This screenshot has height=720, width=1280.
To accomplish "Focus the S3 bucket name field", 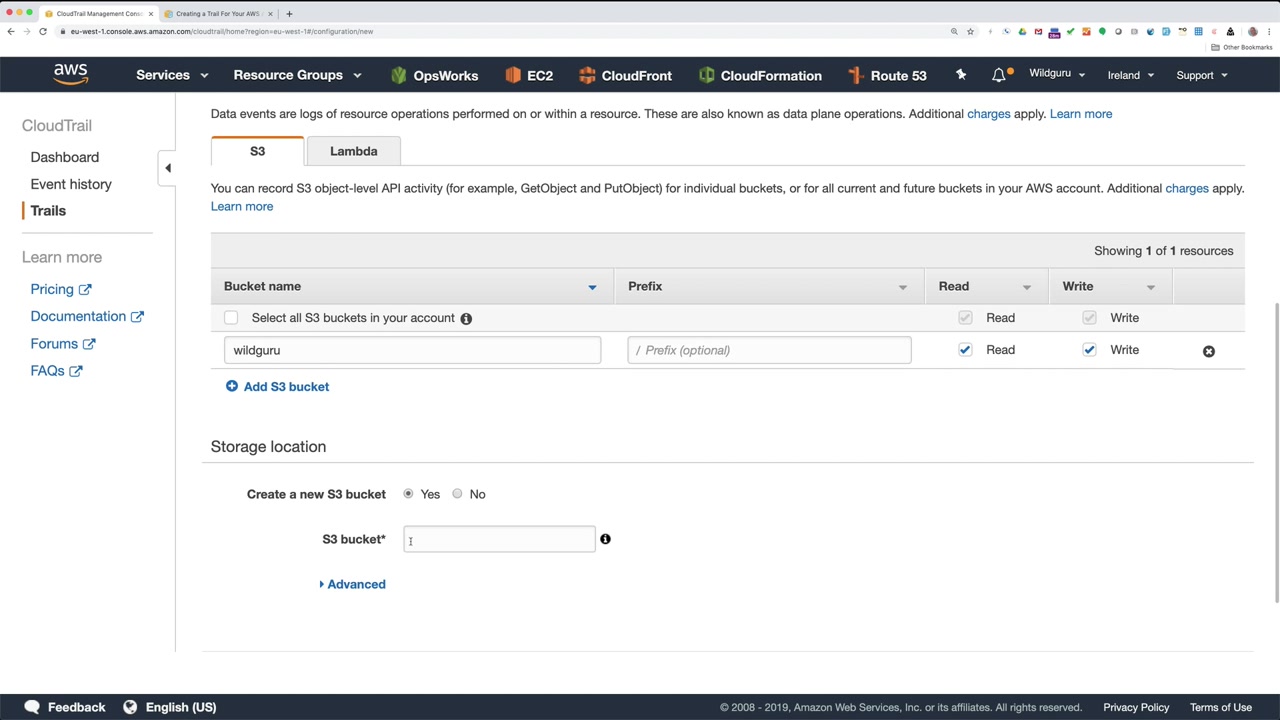I will (499, 540).
